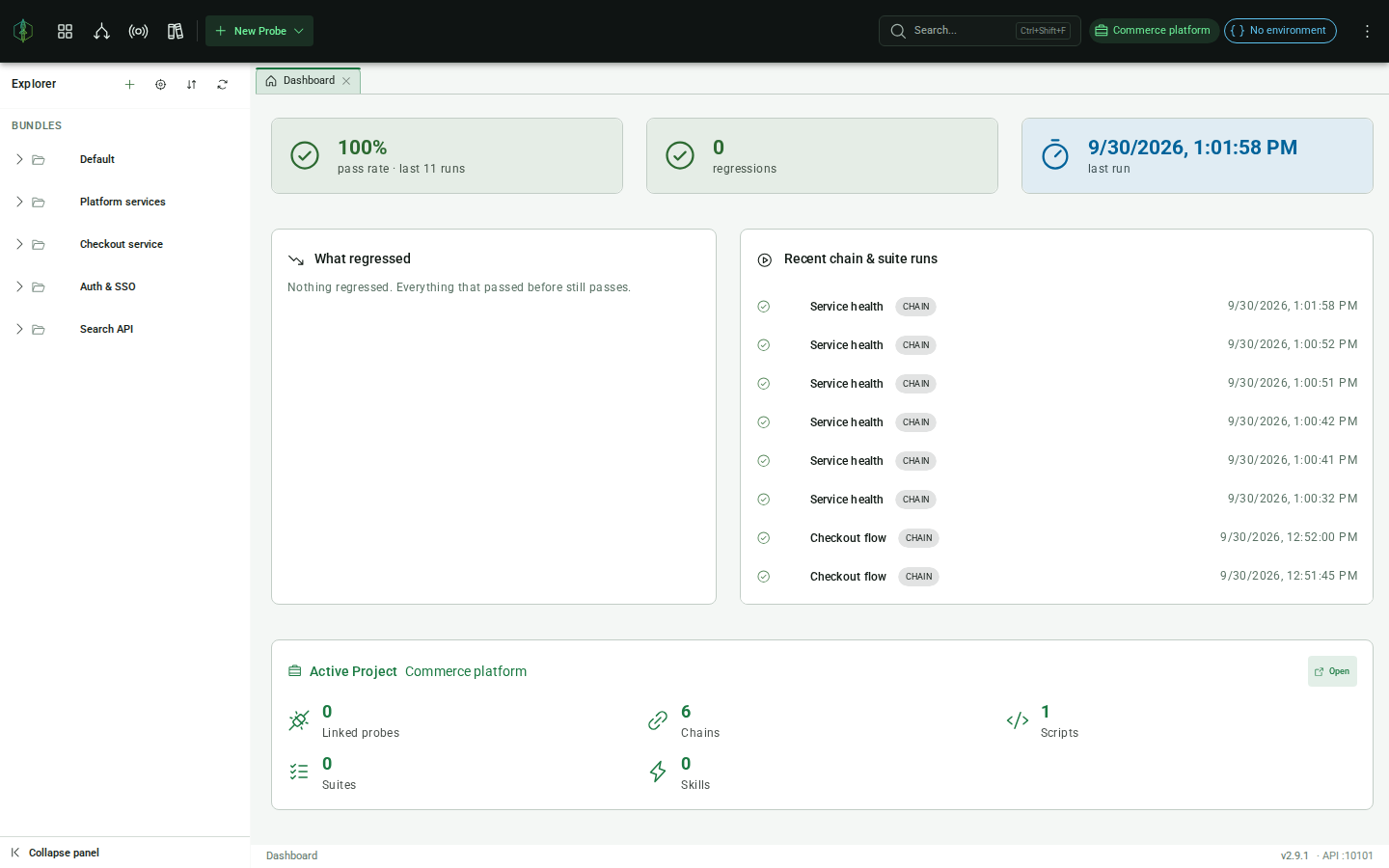Open the library books icon
1389x868 pixels.
pyautogui.click(x=175, y=31)
